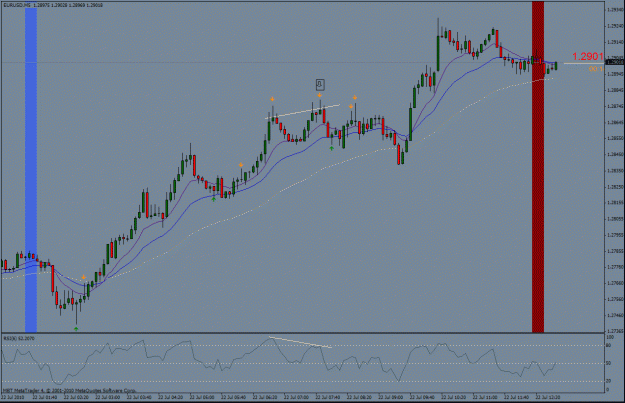Select the dark red vertical session band
625x403 pixels.
(x=538, y=167)
